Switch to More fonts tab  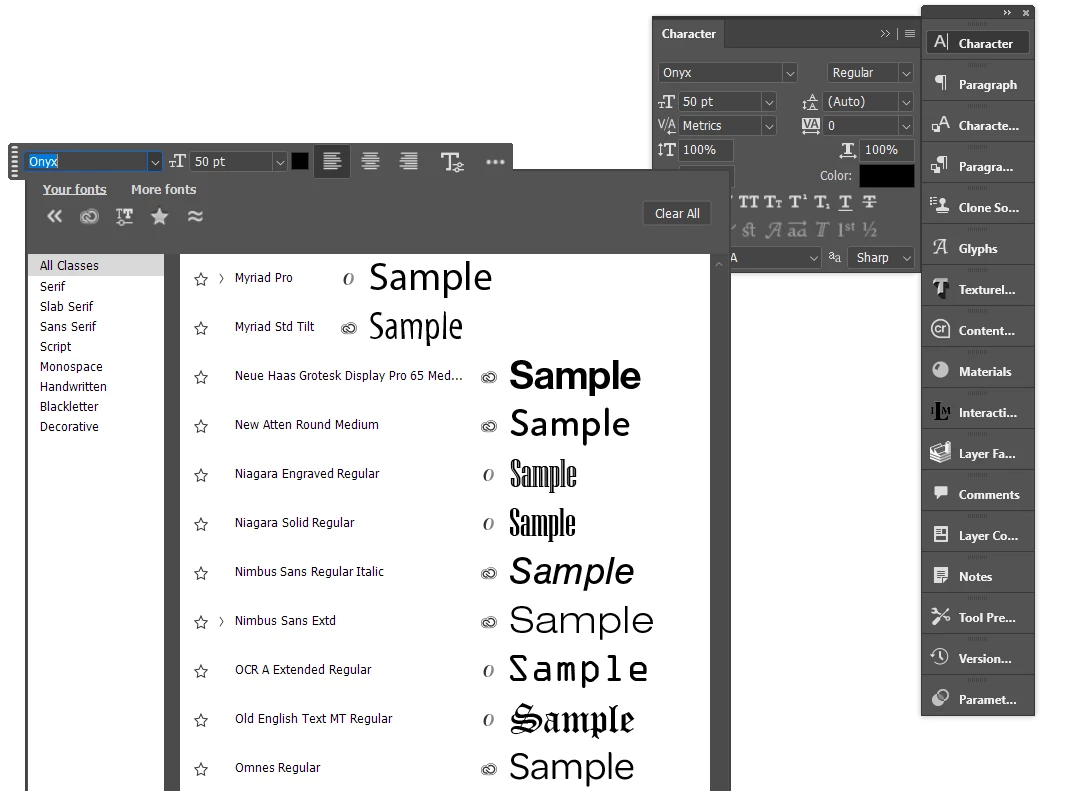point(163,189)
